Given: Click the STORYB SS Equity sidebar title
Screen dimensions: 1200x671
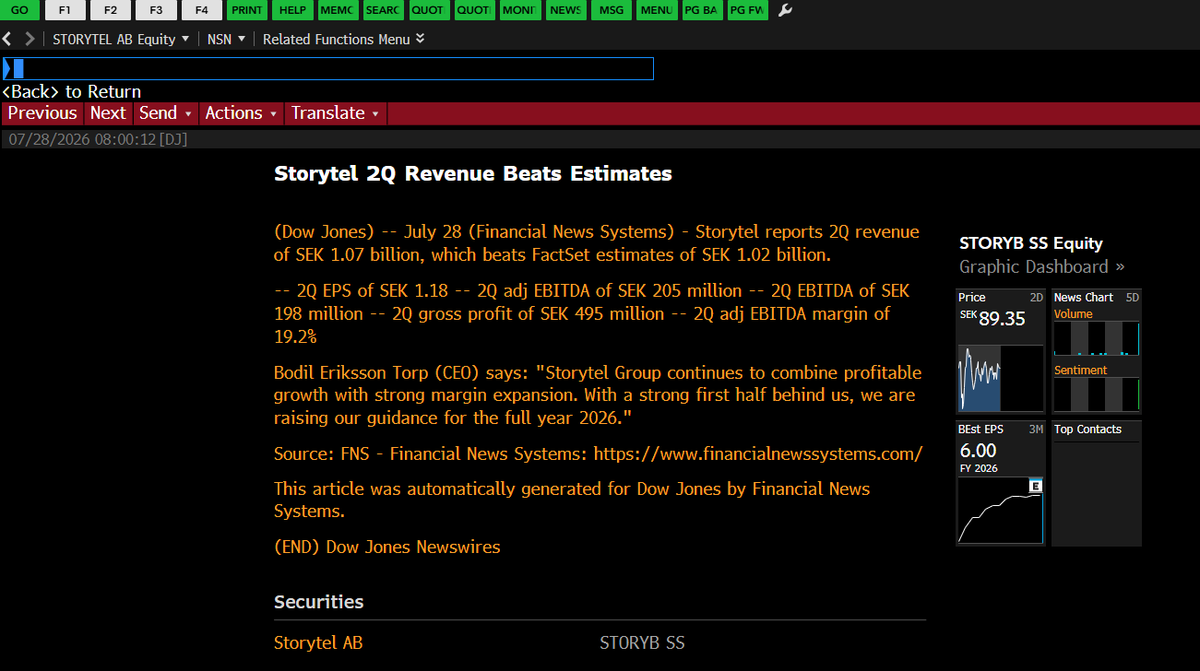Looking at the screenshot, I should point(1031,243).
